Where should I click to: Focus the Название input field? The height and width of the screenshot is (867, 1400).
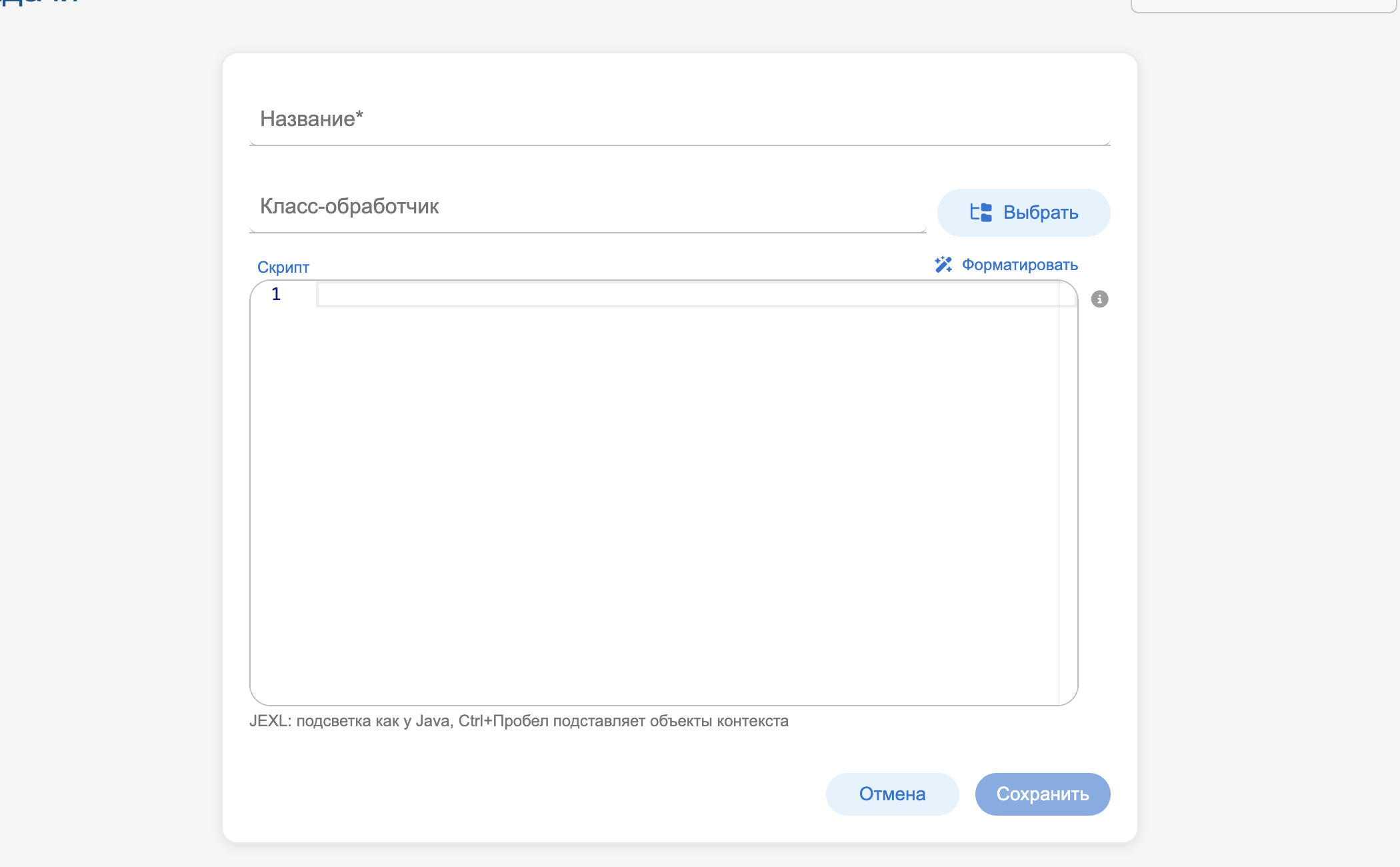679,119
